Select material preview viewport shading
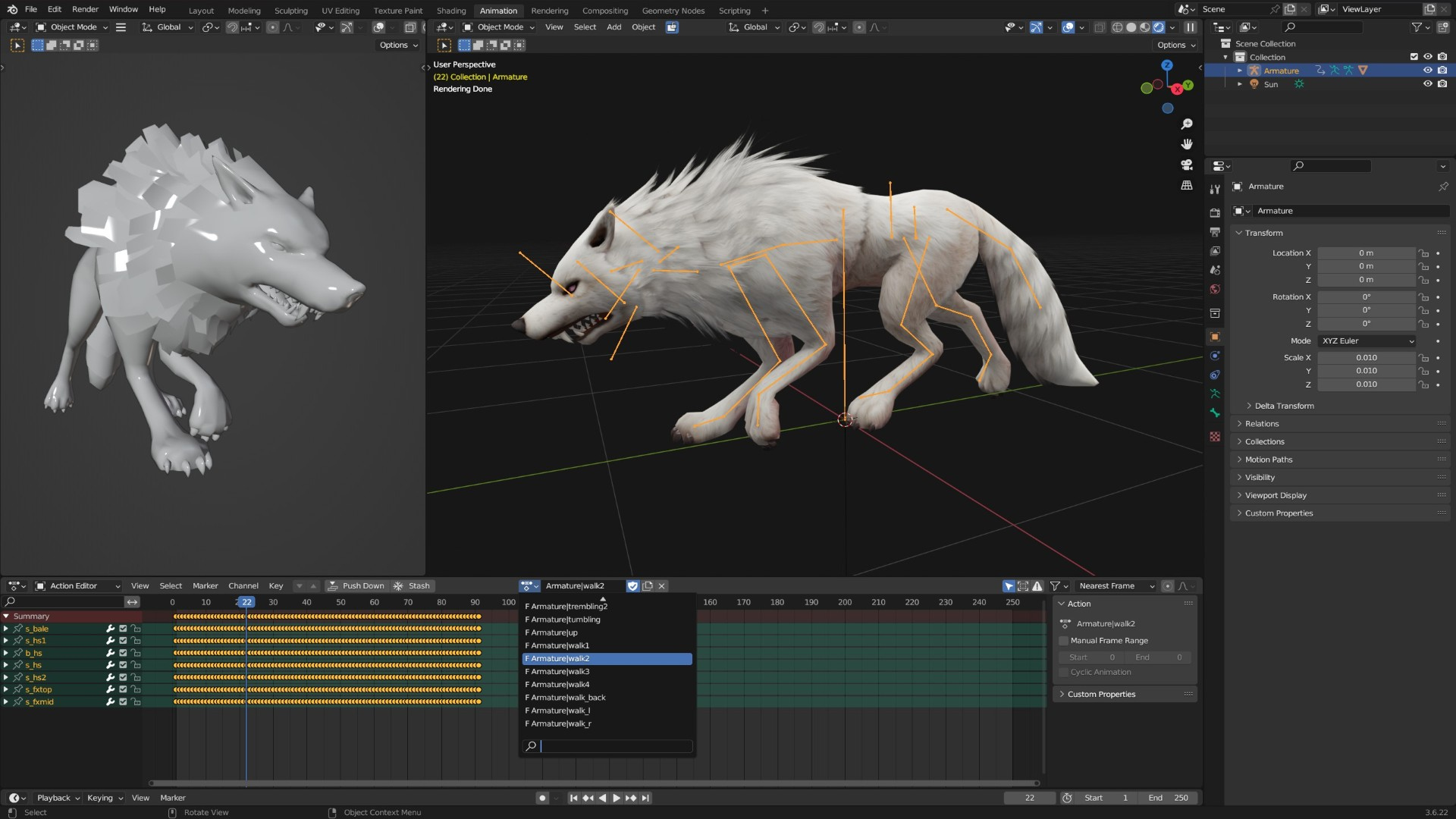The width and height of the screenshot is (1456, 819). pos(1144,27)
